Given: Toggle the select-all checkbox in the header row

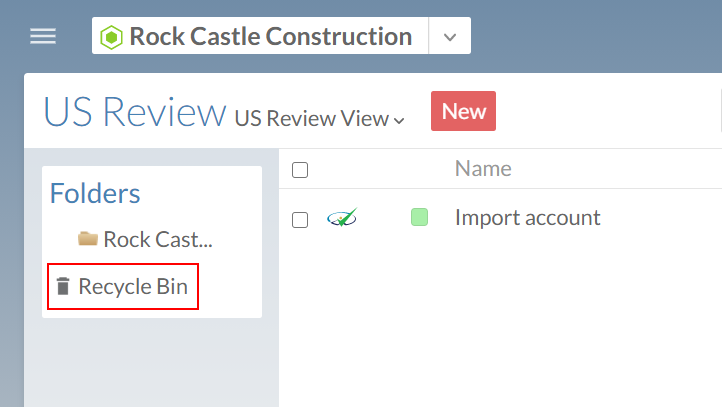Looking at the screenshot, I should (300, 170).
